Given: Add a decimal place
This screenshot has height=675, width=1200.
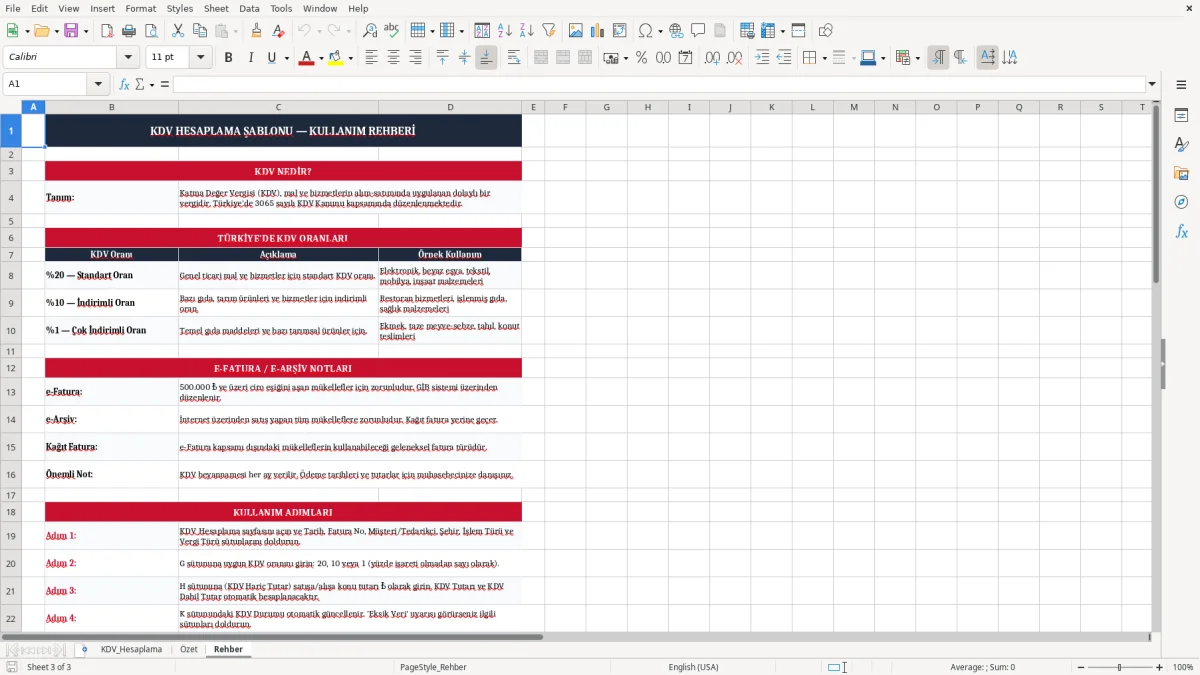Looking at the screenshot, I should click(712, 58).
